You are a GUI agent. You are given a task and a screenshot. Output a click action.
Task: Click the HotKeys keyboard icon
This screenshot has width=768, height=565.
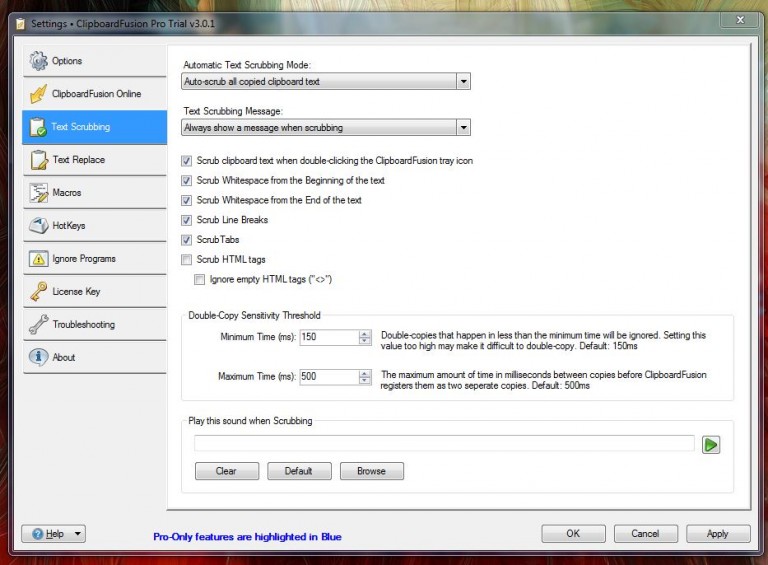point(38,225)
